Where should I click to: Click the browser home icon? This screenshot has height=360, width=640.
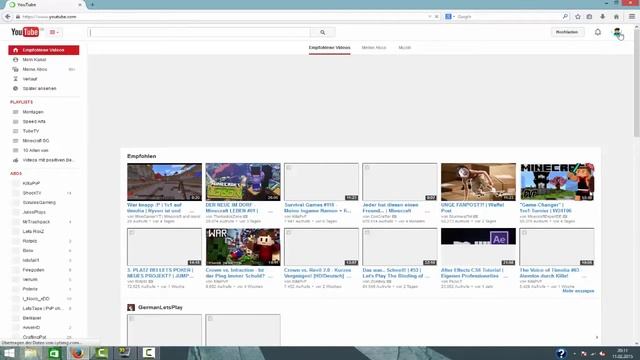point(616,17)
